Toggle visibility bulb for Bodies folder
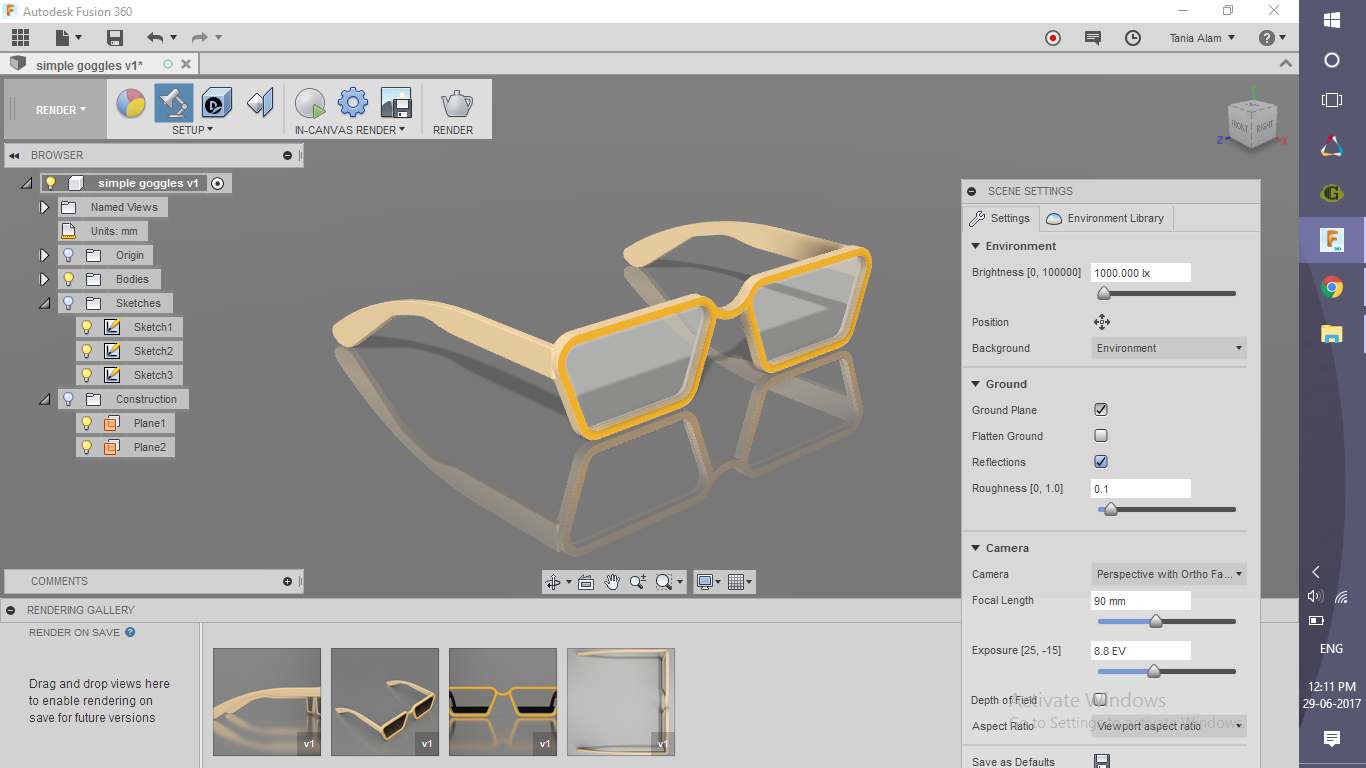Viewport: 1366px width, 768px height. [69, 279]
